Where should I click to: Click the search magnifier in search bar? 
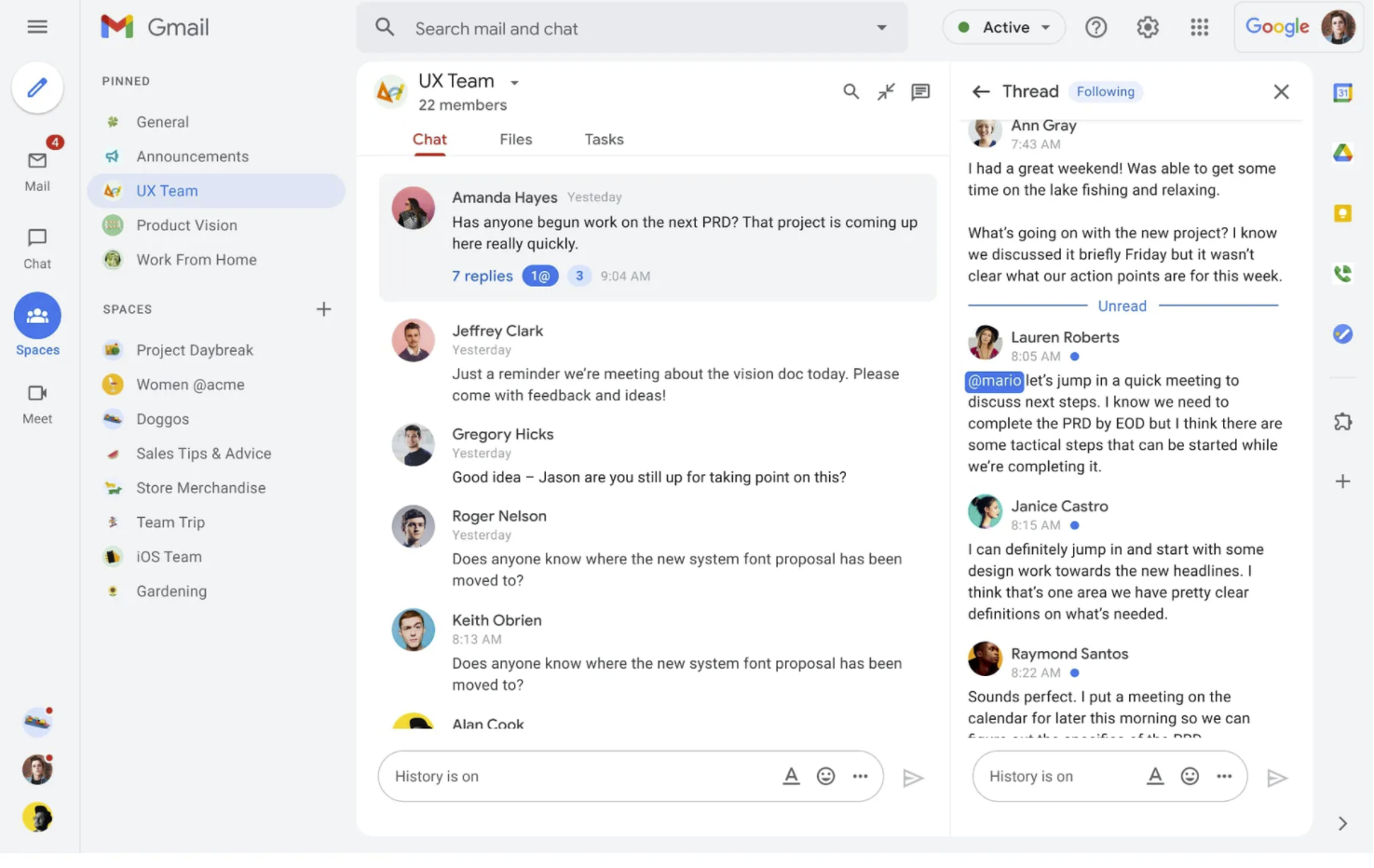[x=385, y=27]
